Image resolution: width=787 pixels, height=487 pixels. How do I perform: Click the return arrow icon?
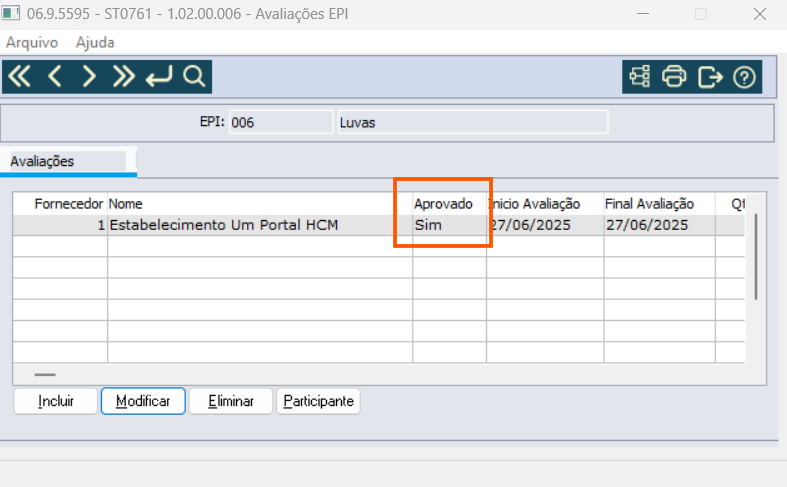point(159,76)
